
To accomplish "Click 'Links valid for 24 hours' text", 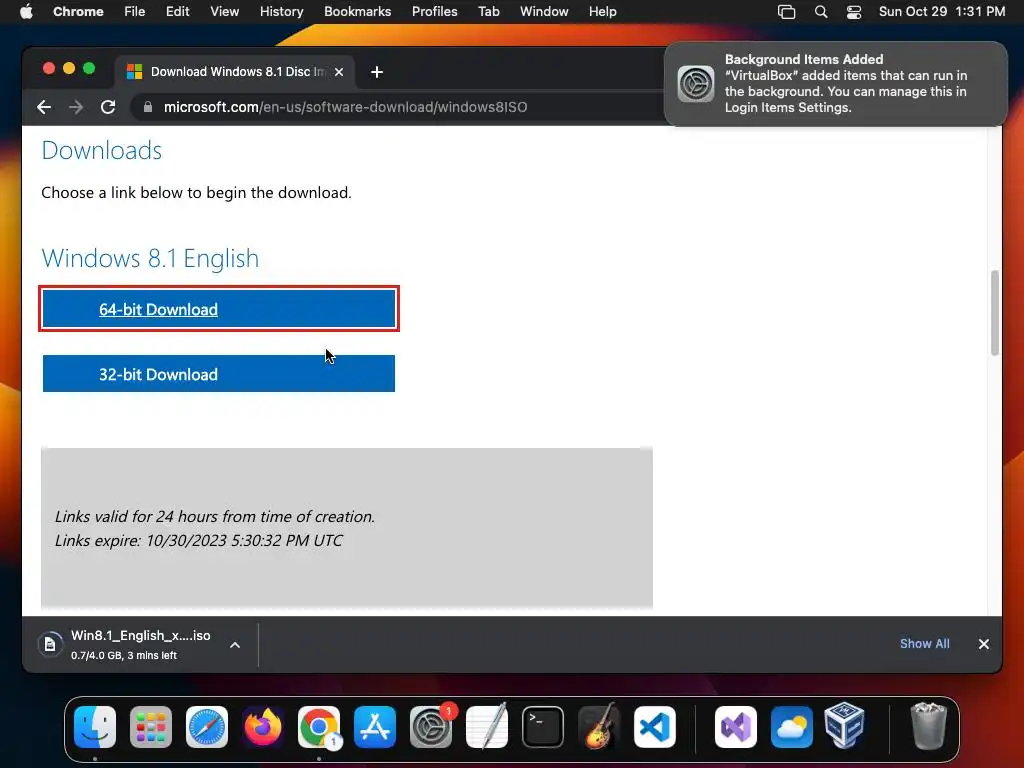I will [x=215, y=517].
